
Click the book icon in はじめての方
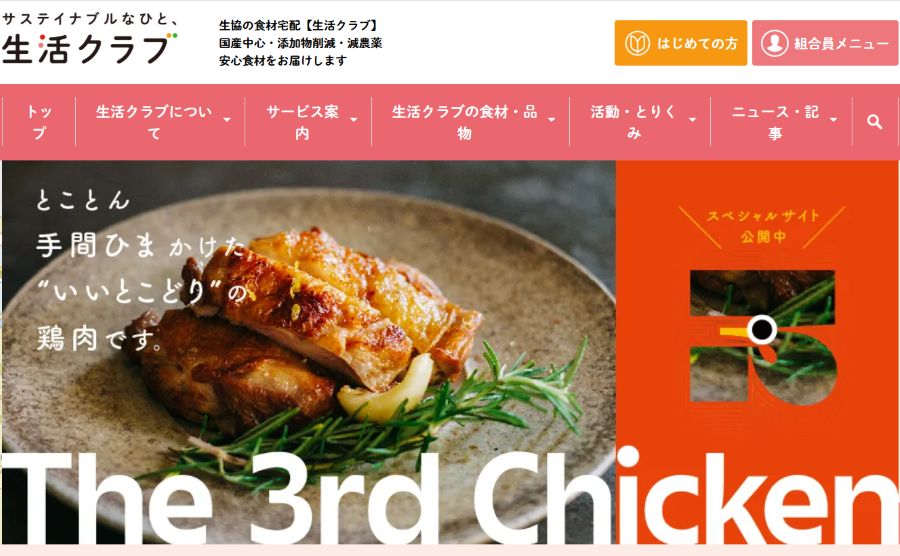coord(637,44)
